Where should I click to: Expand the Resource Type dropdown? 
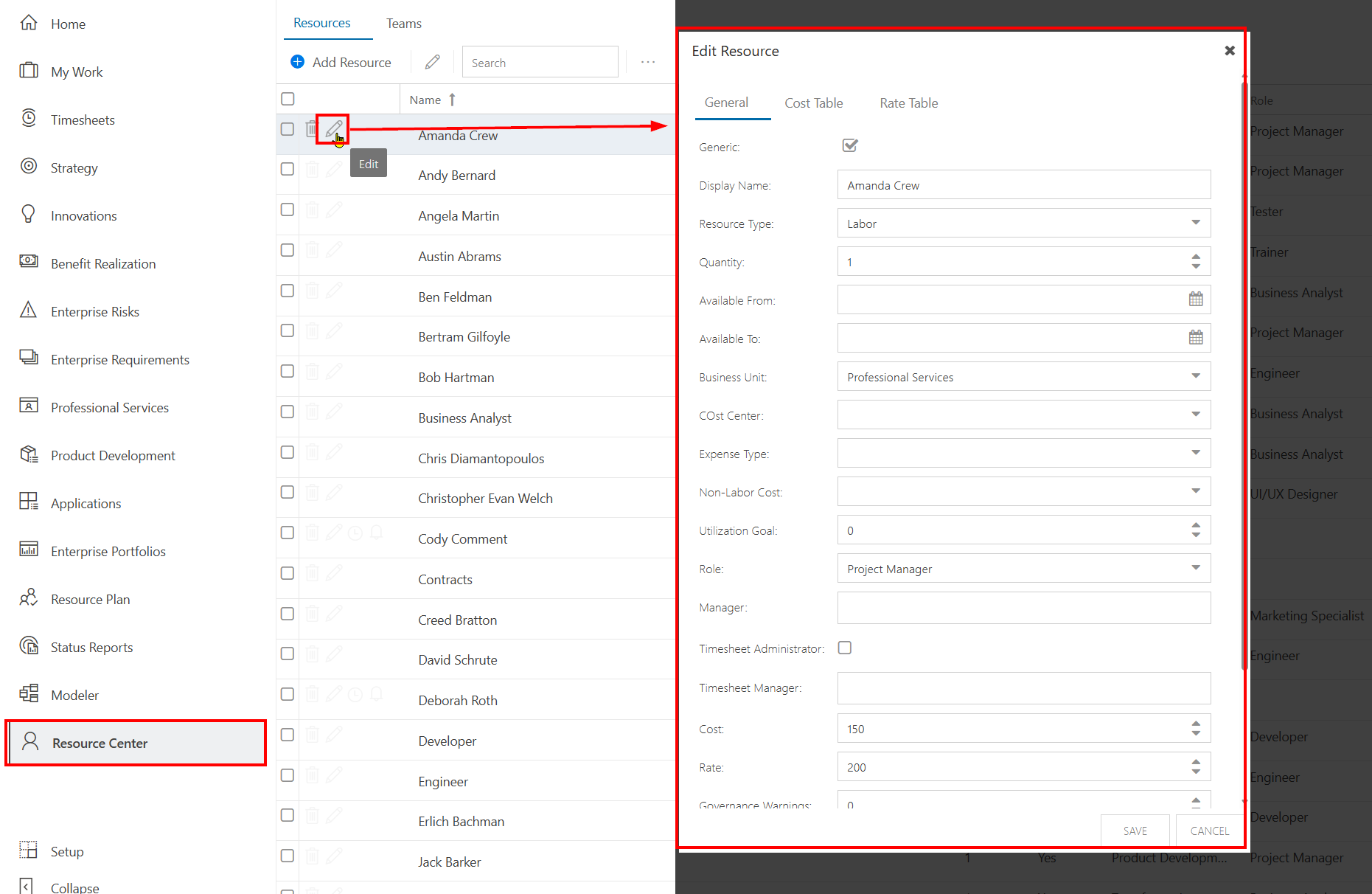pyautogui.click(x=1196, y=223)
